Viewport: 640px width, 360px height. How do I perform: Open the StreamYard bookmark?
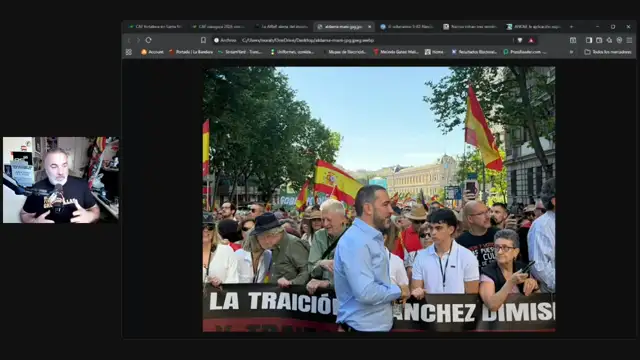240,52
